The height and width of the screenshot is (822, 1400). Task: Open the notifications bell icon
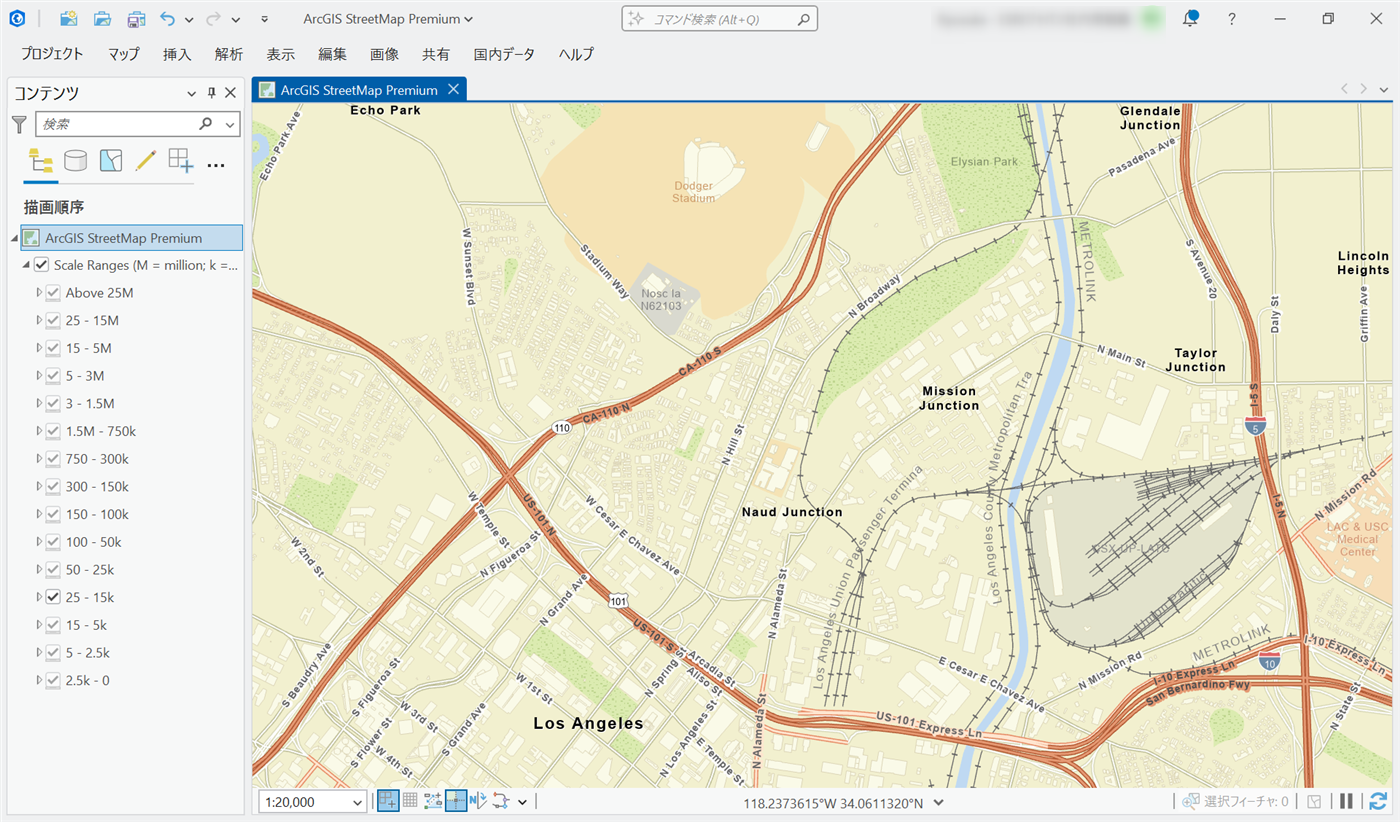(1190, 19)
